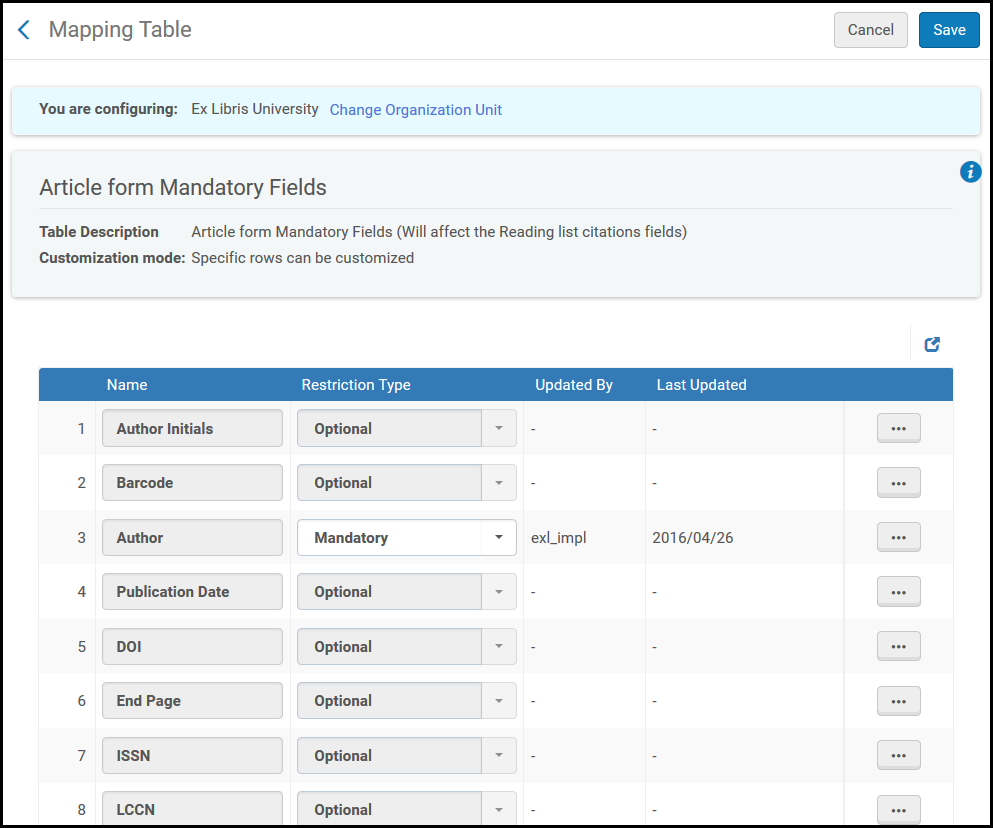
Task: Click the ISSN name field
Action: click(x=193, y=755)
